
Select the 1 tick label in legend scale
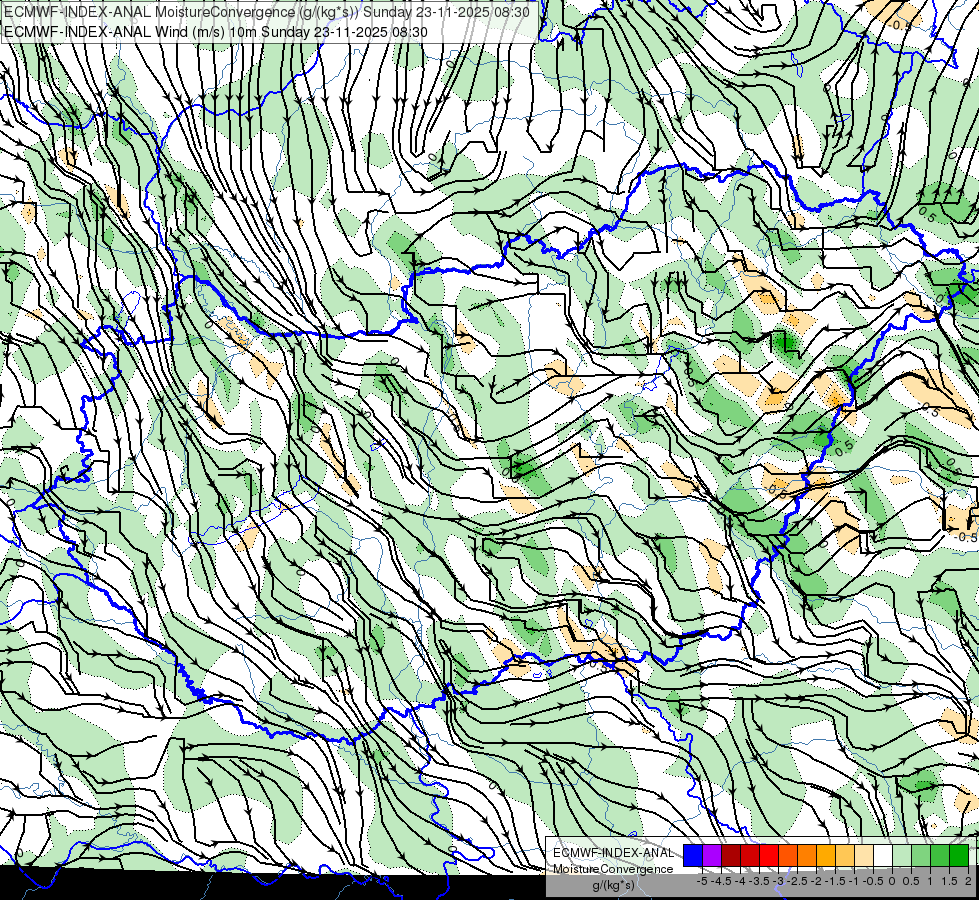[930, 881]
